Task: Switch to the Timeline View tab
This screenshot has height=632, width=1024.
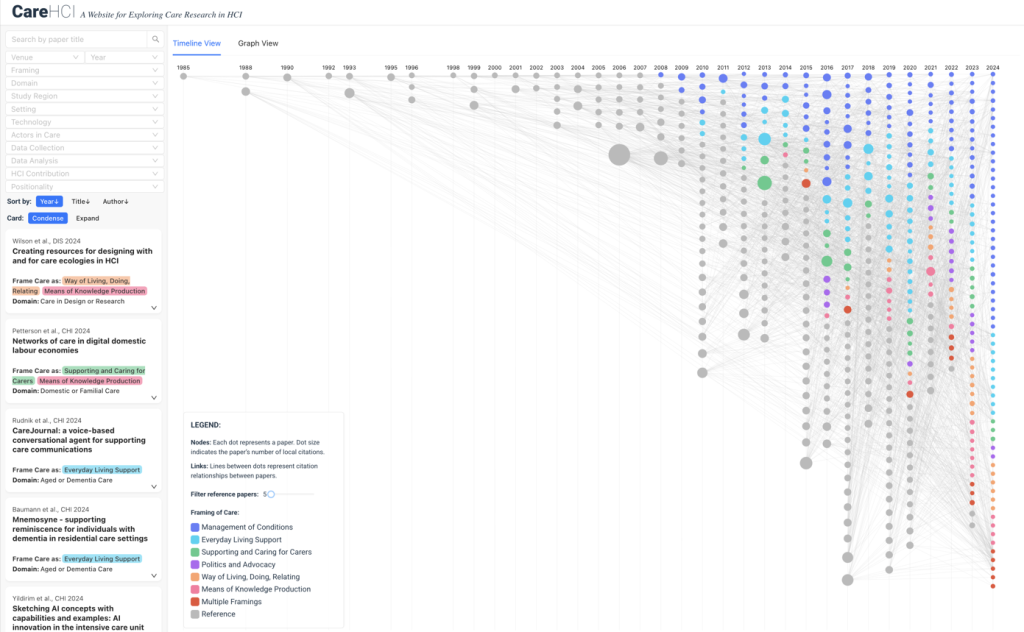Action: 197,44
